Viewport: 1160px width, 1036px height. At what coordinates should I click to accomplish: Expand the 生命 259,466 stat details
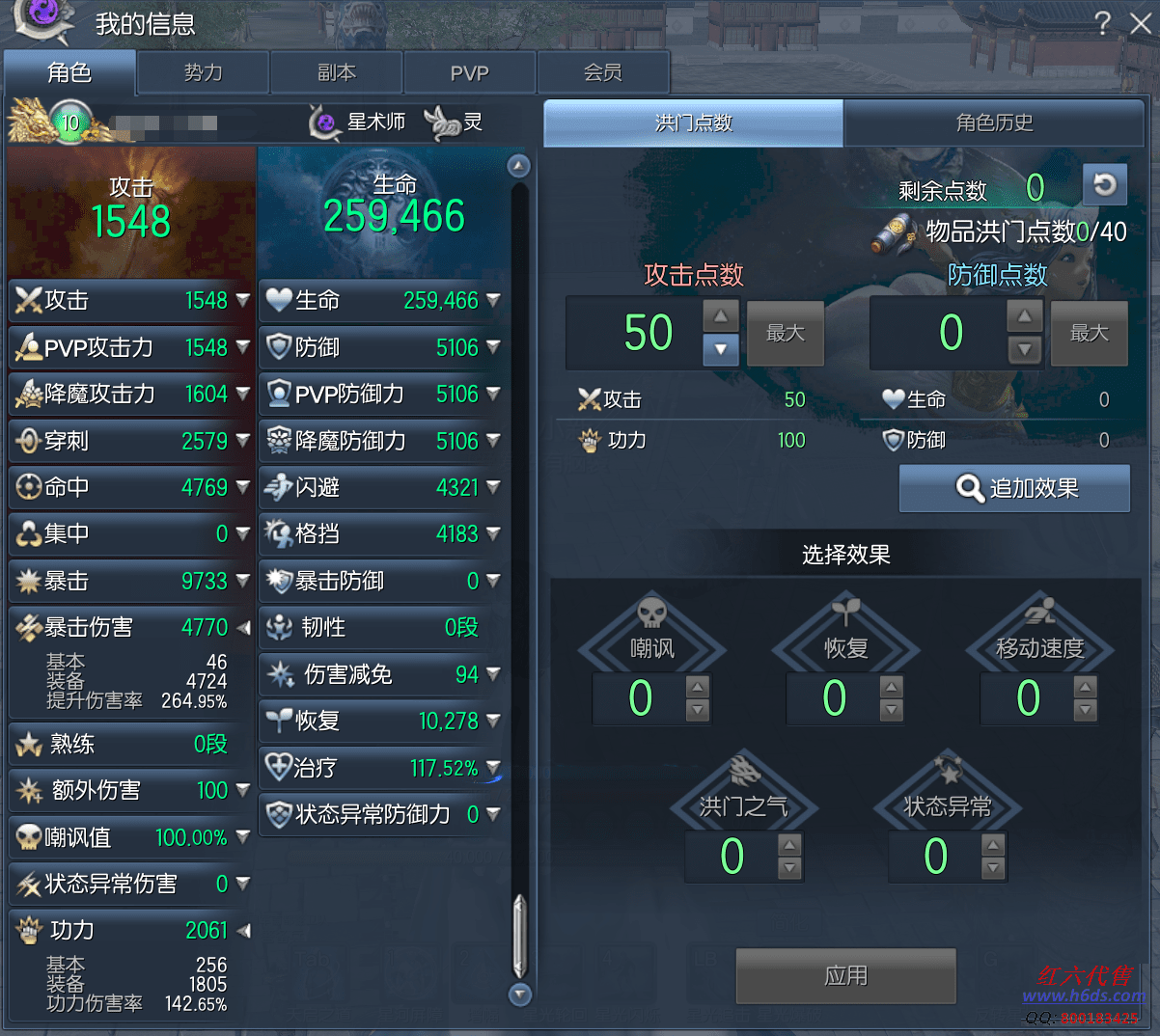point(493,301)
